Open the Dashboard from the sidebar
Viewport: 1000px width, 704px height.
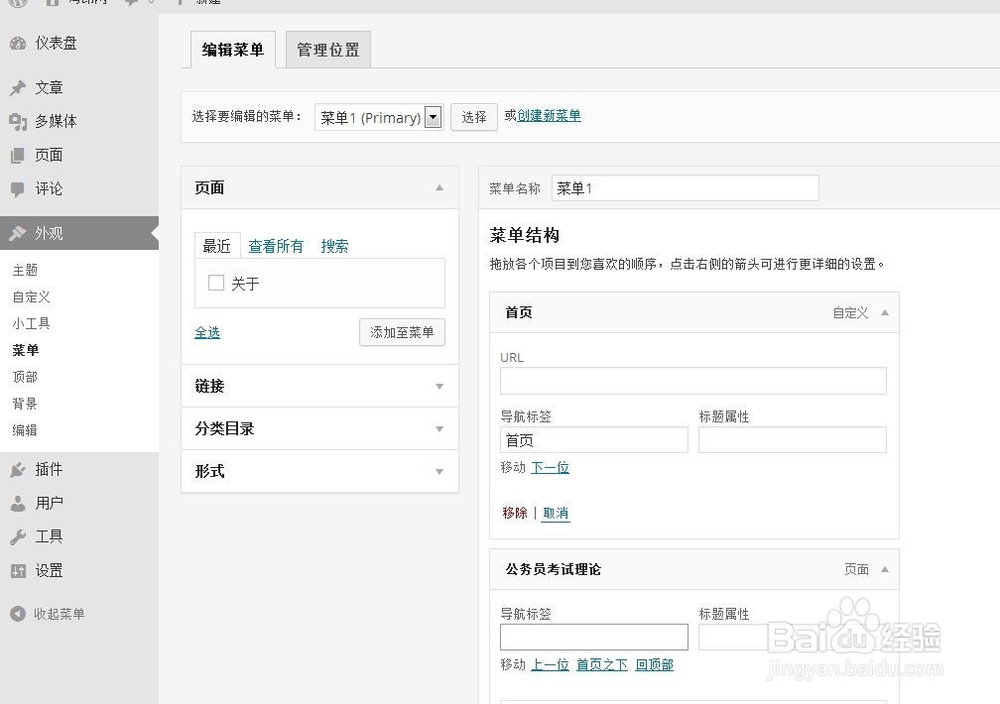(48, 43)
